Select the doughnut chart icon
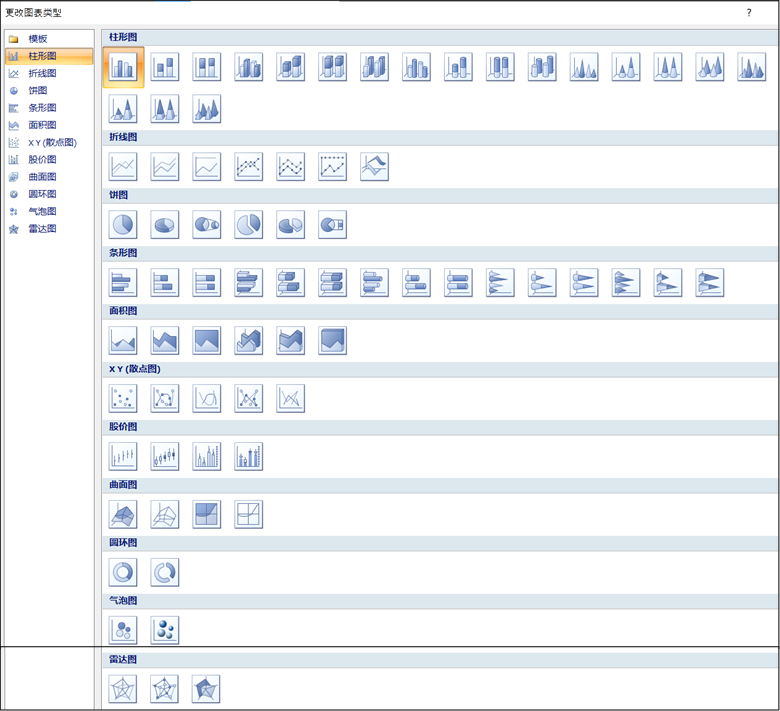Image resolution: width=780 pixels, height=711 pixels. [123, 572]
